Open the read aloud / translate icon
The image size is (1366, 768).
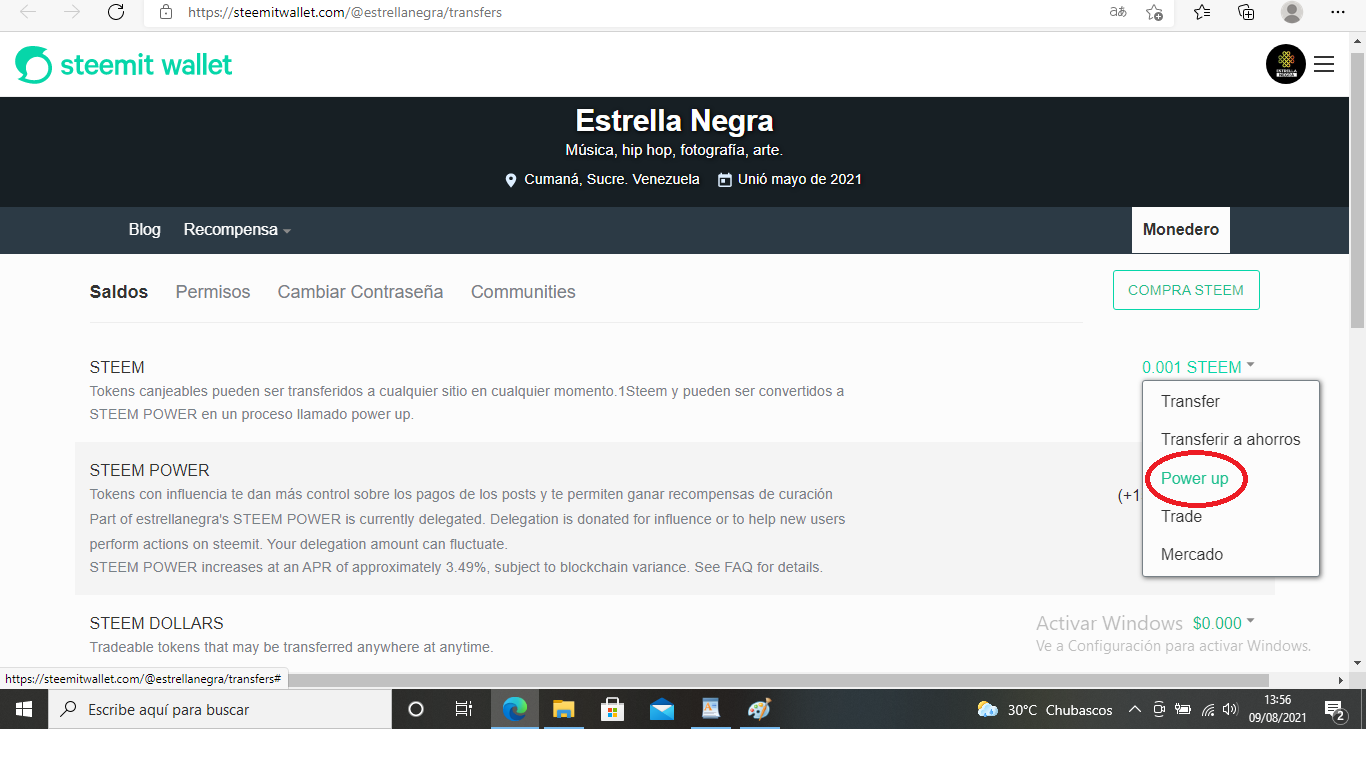(x=1118, y=12)
